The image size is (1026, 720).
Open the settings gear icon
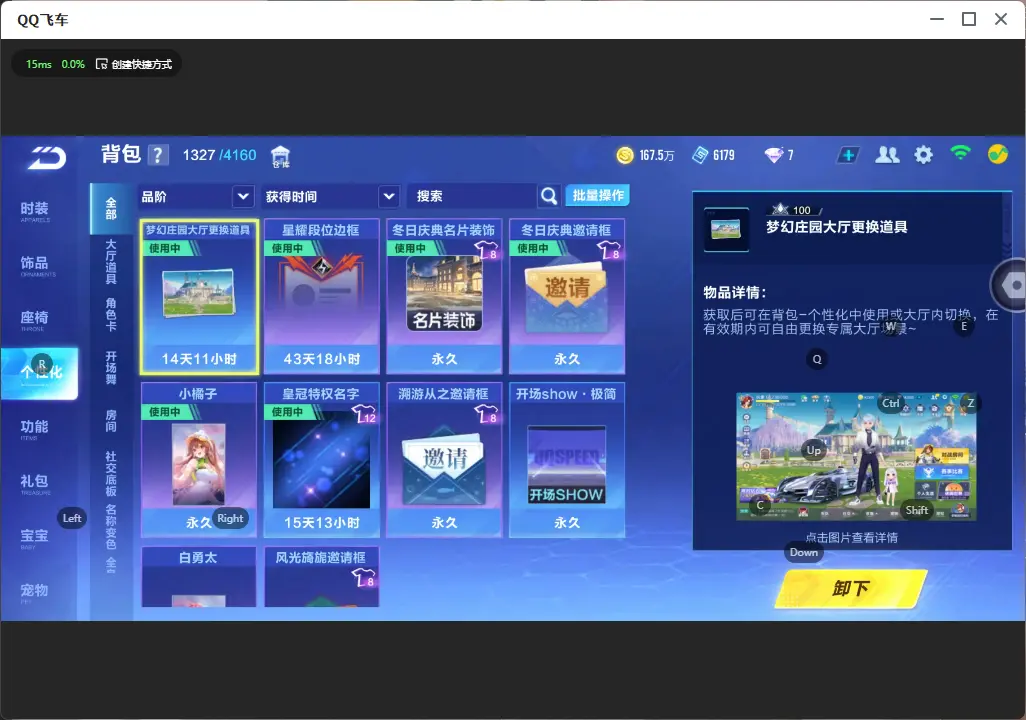923,155
